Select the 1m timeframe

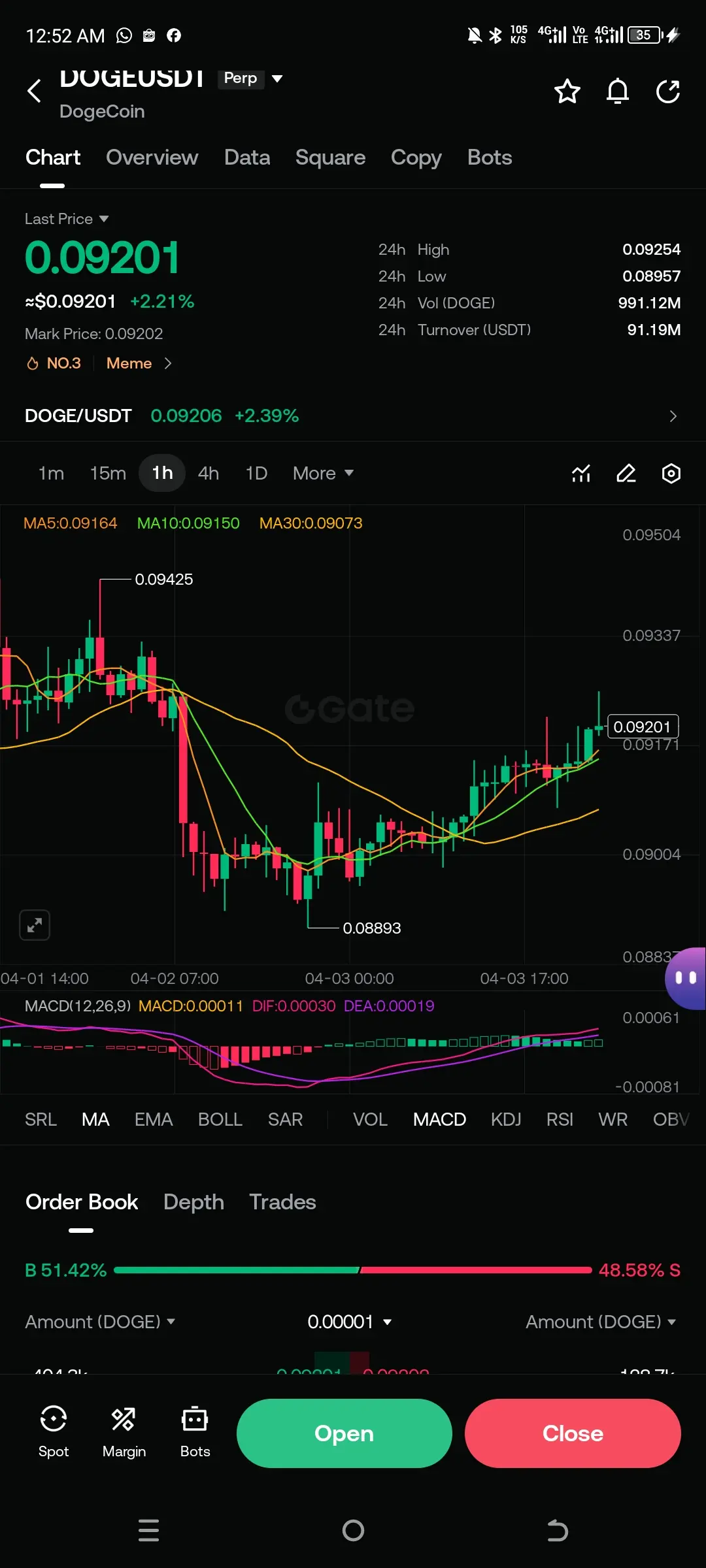[x=51, y=473]
